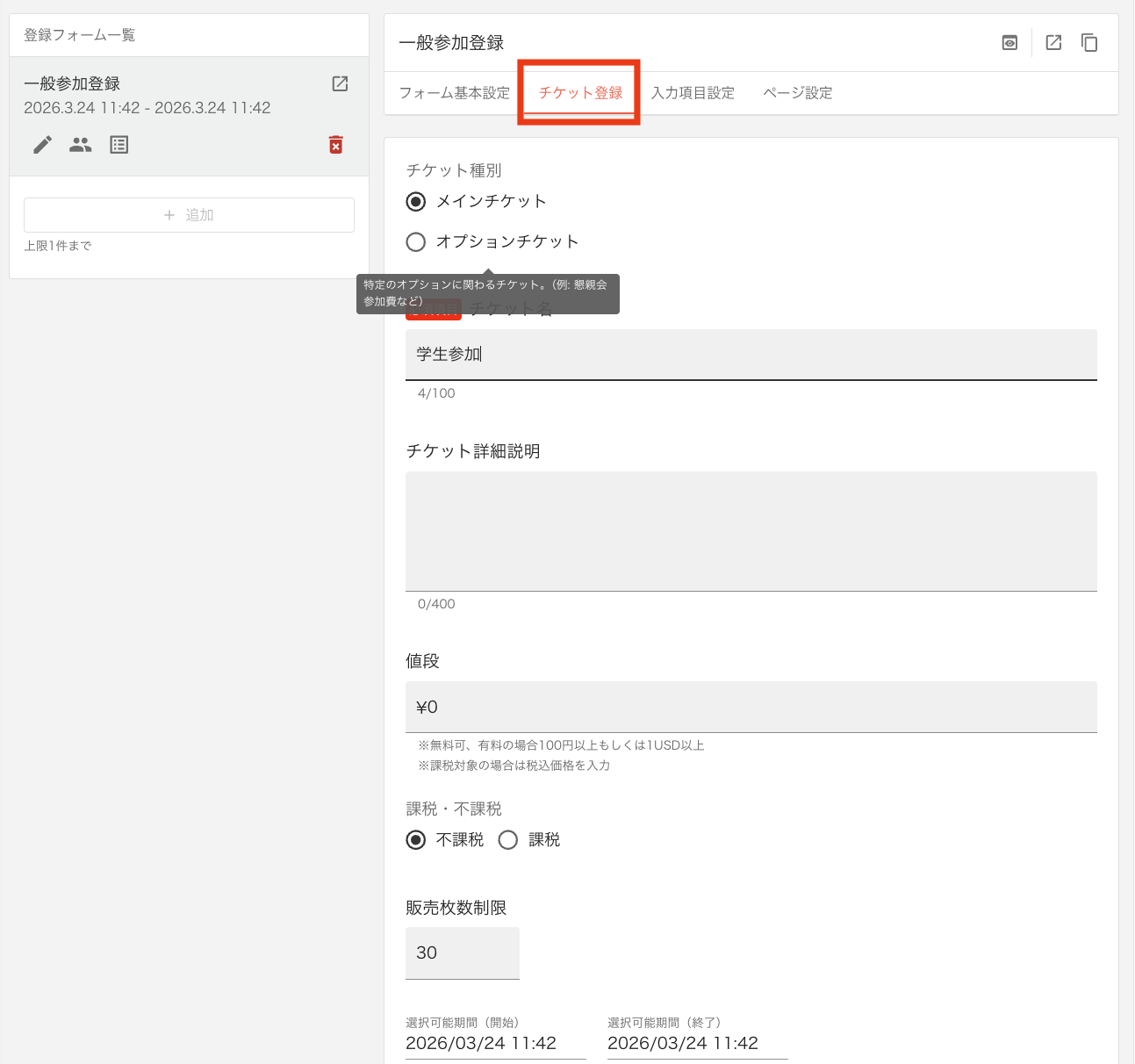
Task: Click the チケット詳細説明 text area
Action: tap(751, 531)
